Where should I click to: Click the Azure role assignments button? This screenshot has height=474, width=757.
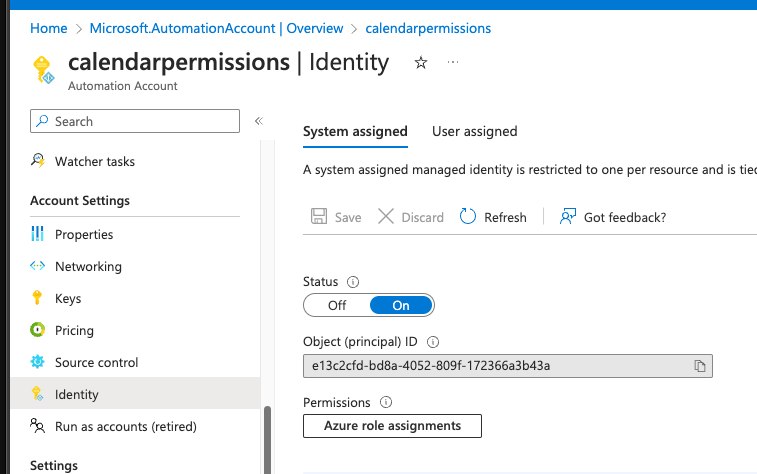(392, 426)
